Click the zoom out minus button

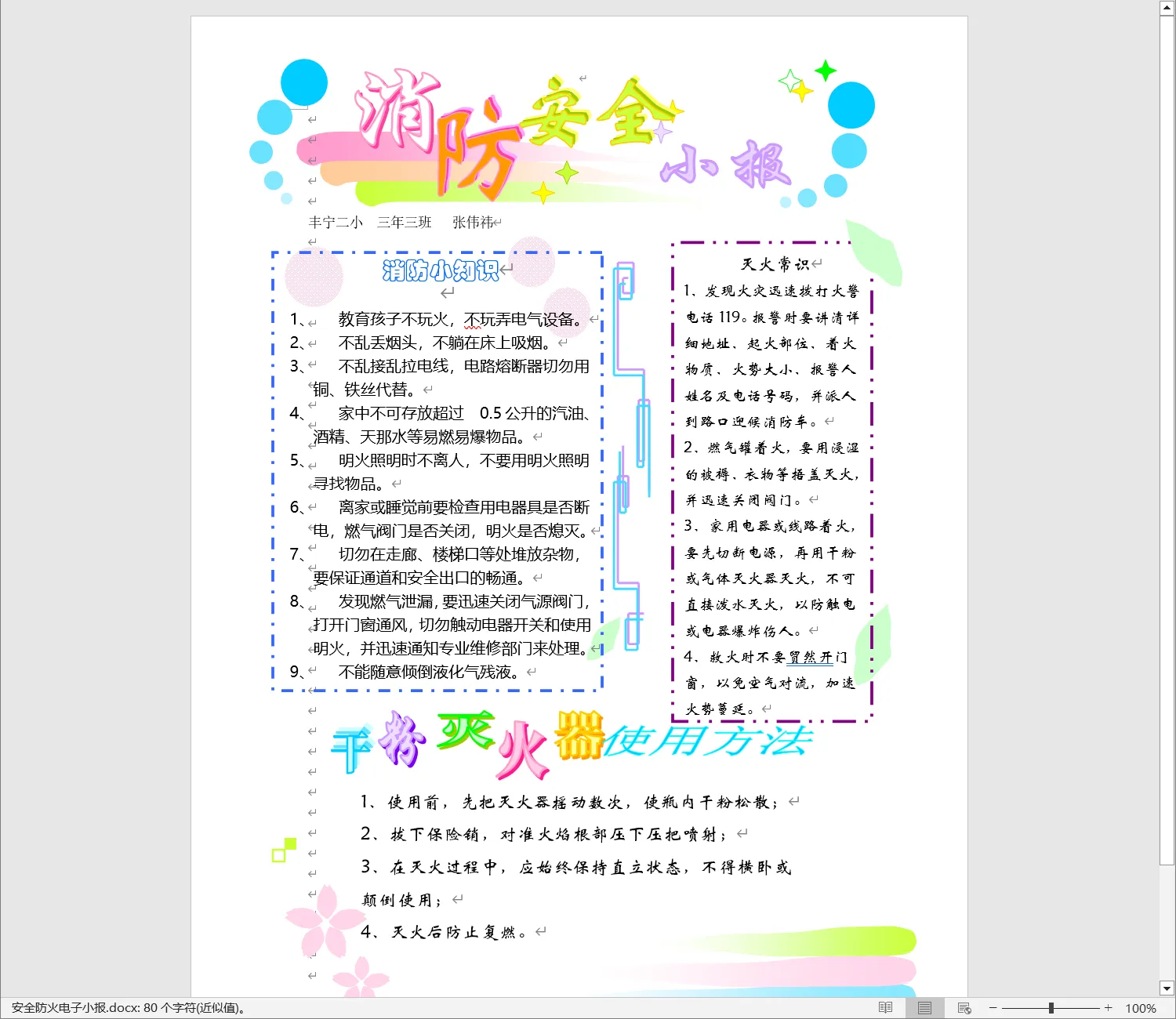(x=993, y=1008)
